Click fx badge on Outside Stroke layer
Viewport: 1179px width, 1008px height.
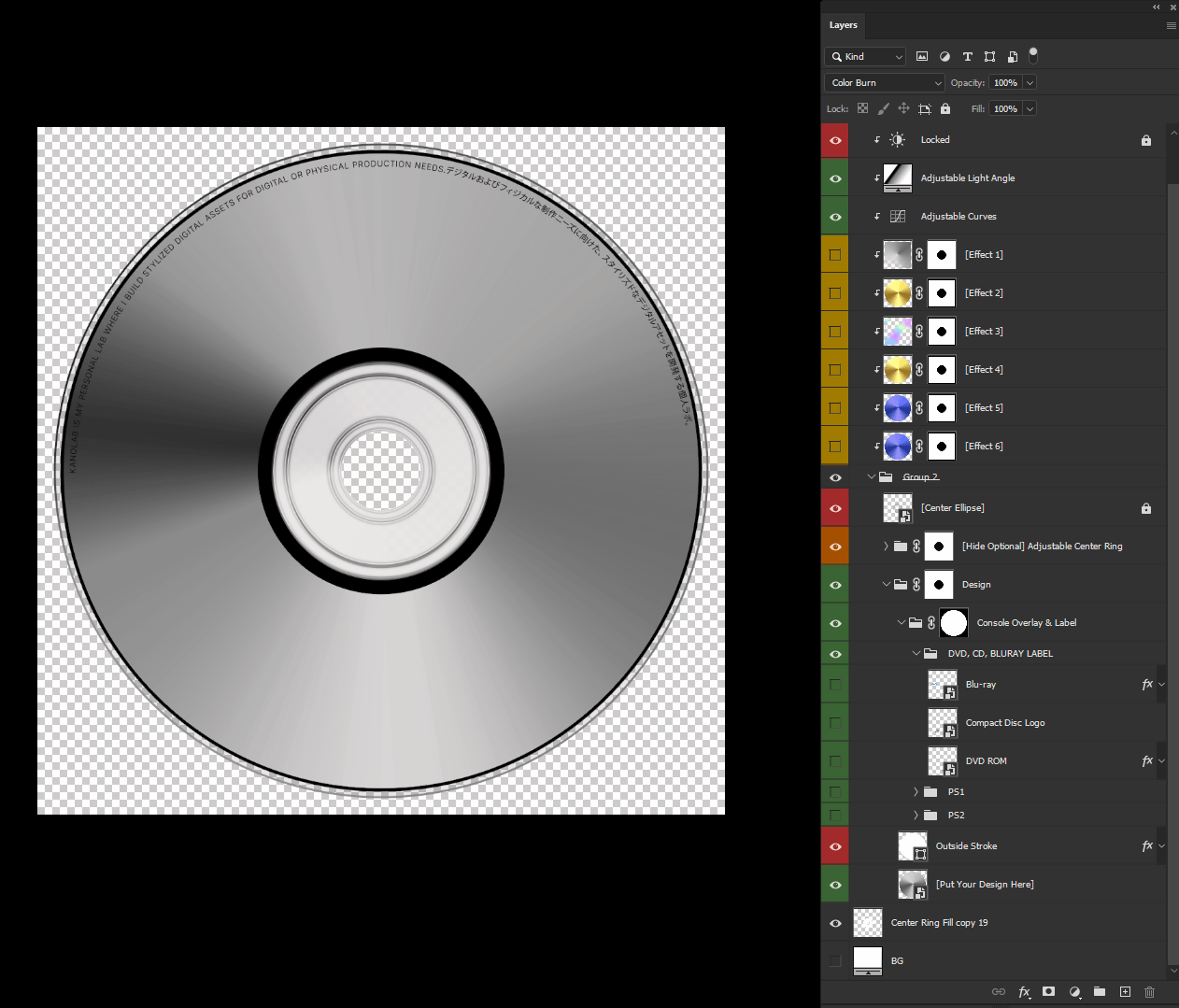1147,845
